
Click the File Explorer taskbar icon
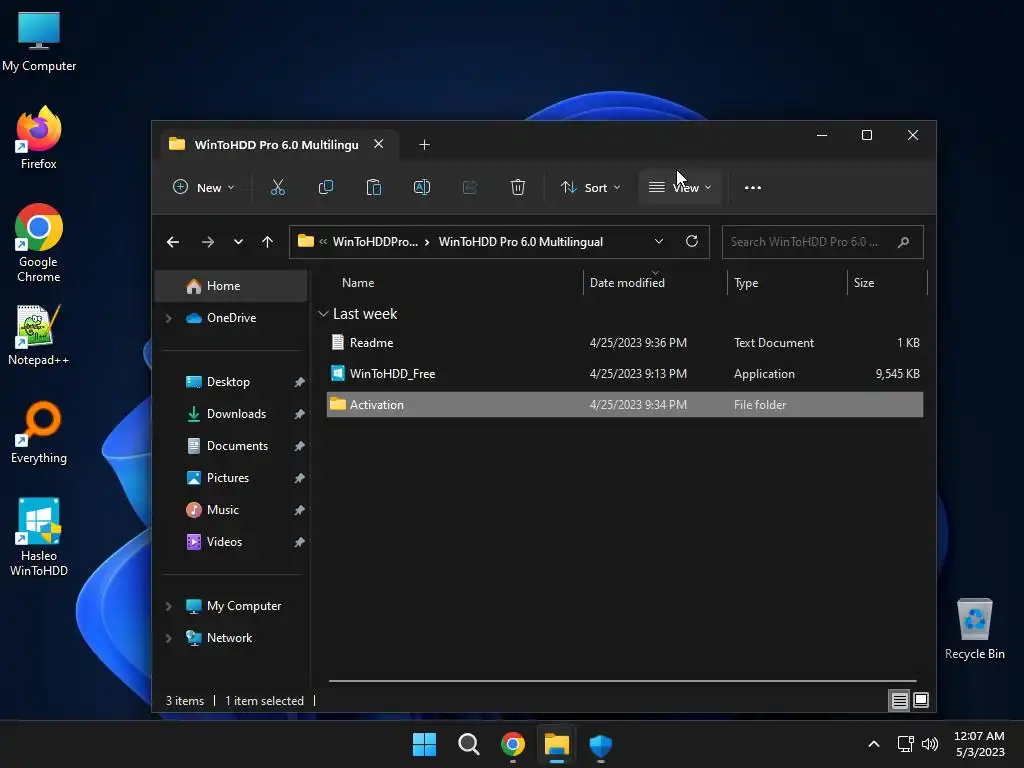[x=557, y=744]
